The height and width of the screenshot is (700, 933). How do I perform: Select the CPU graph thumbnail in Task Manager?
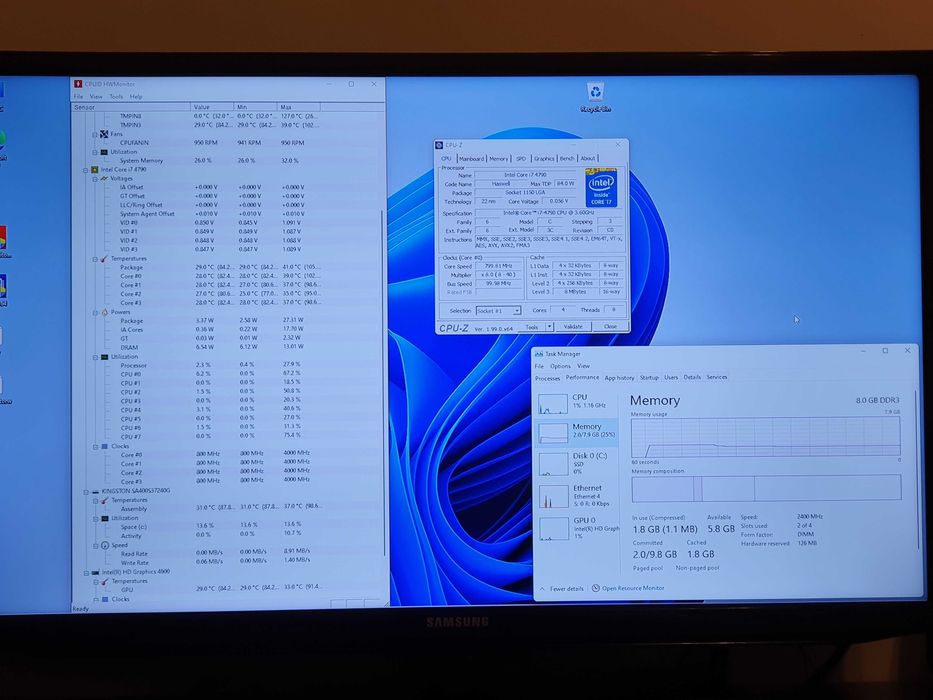[553, 404]
